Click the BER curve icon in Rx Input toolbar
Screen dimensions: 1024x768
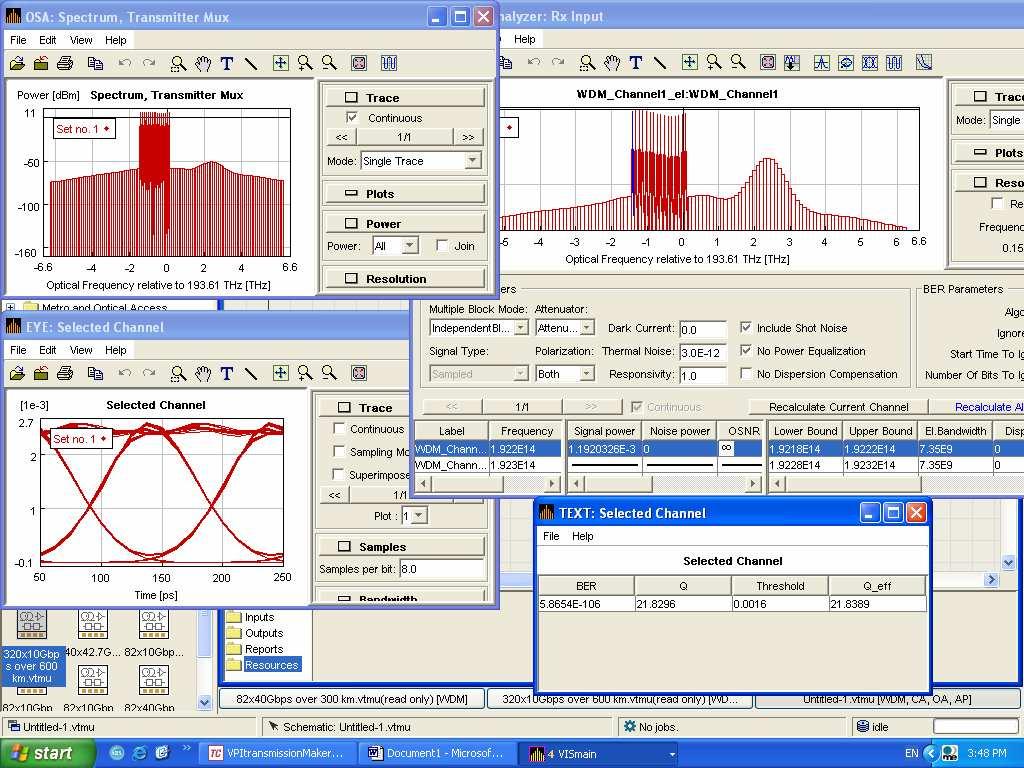point(924,63)
